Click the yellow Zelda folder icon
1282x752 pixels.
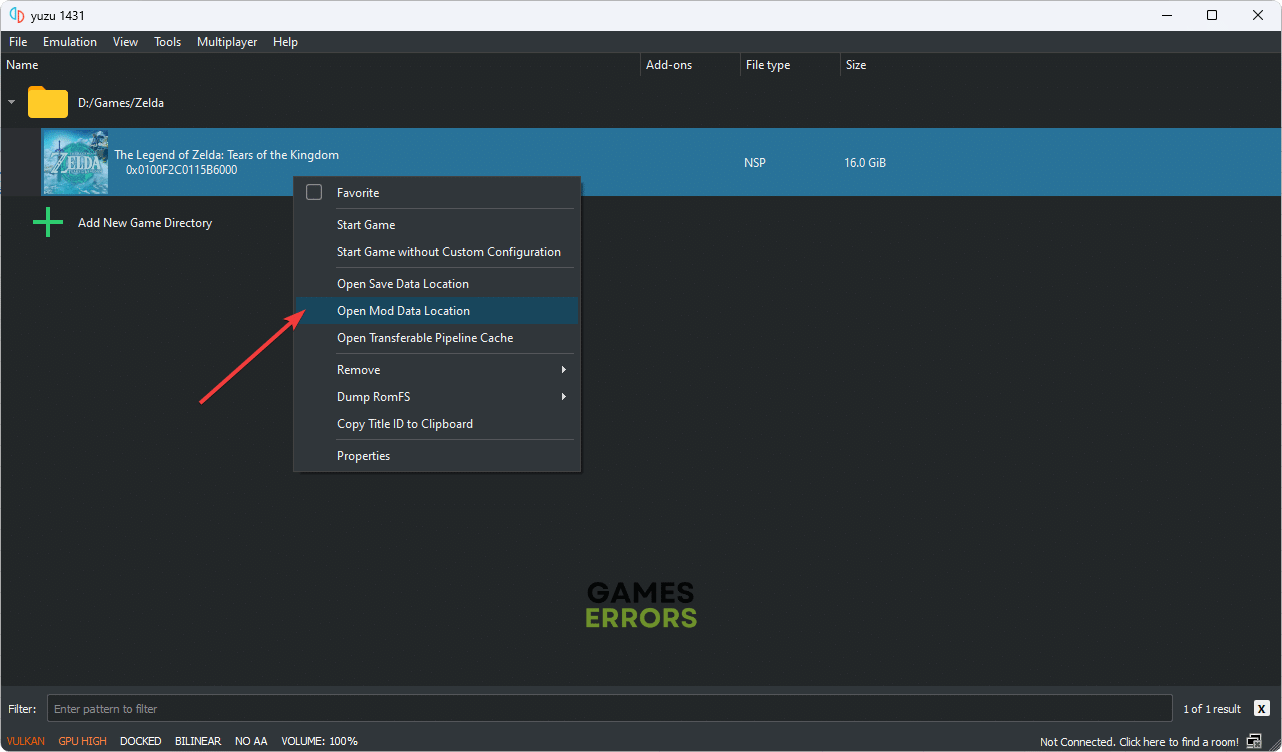[x=47, y=103]
